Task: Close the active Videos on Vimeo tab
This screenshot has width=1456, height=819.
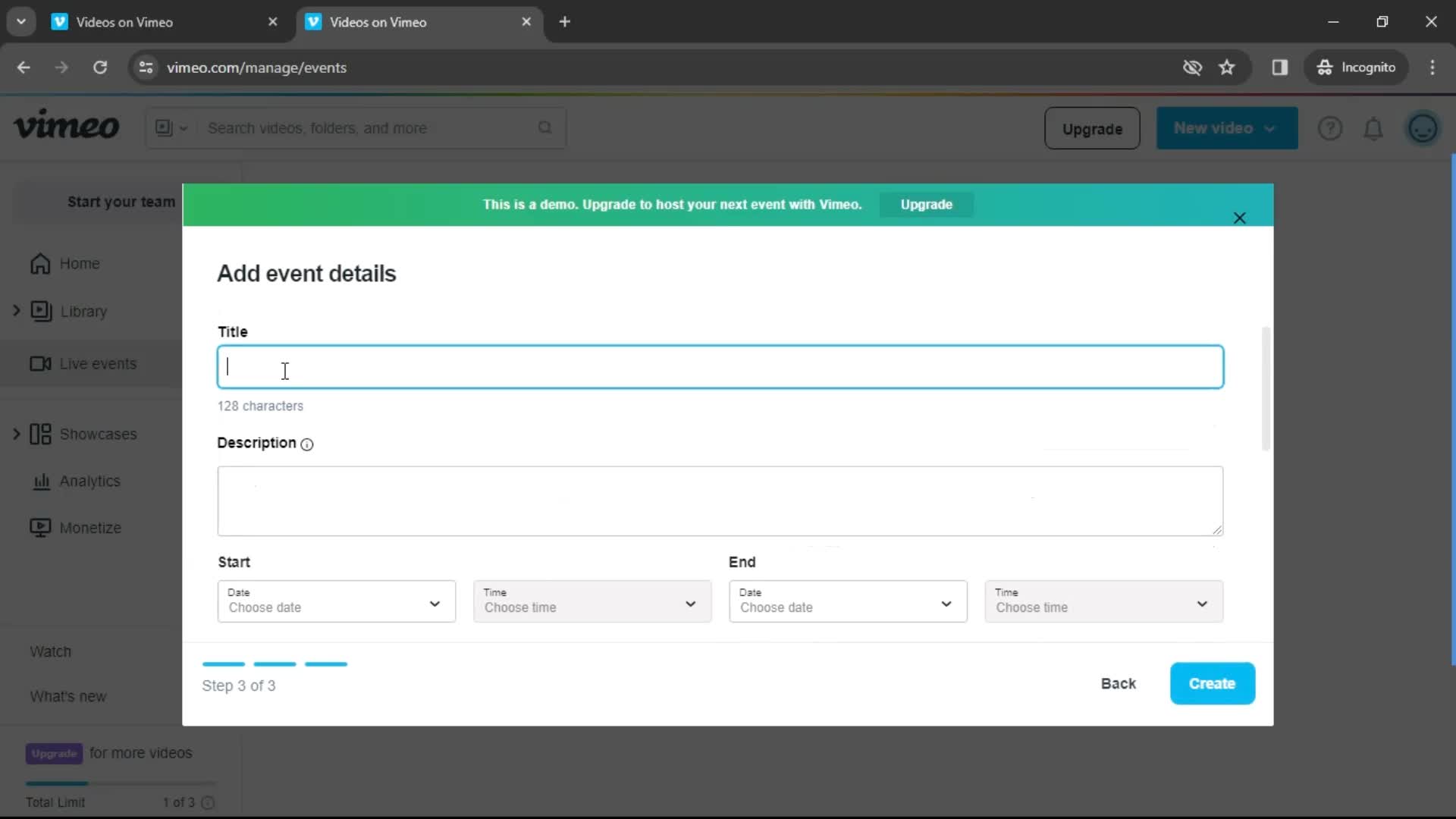Action: pyautogui.click(x=526, y=22)
